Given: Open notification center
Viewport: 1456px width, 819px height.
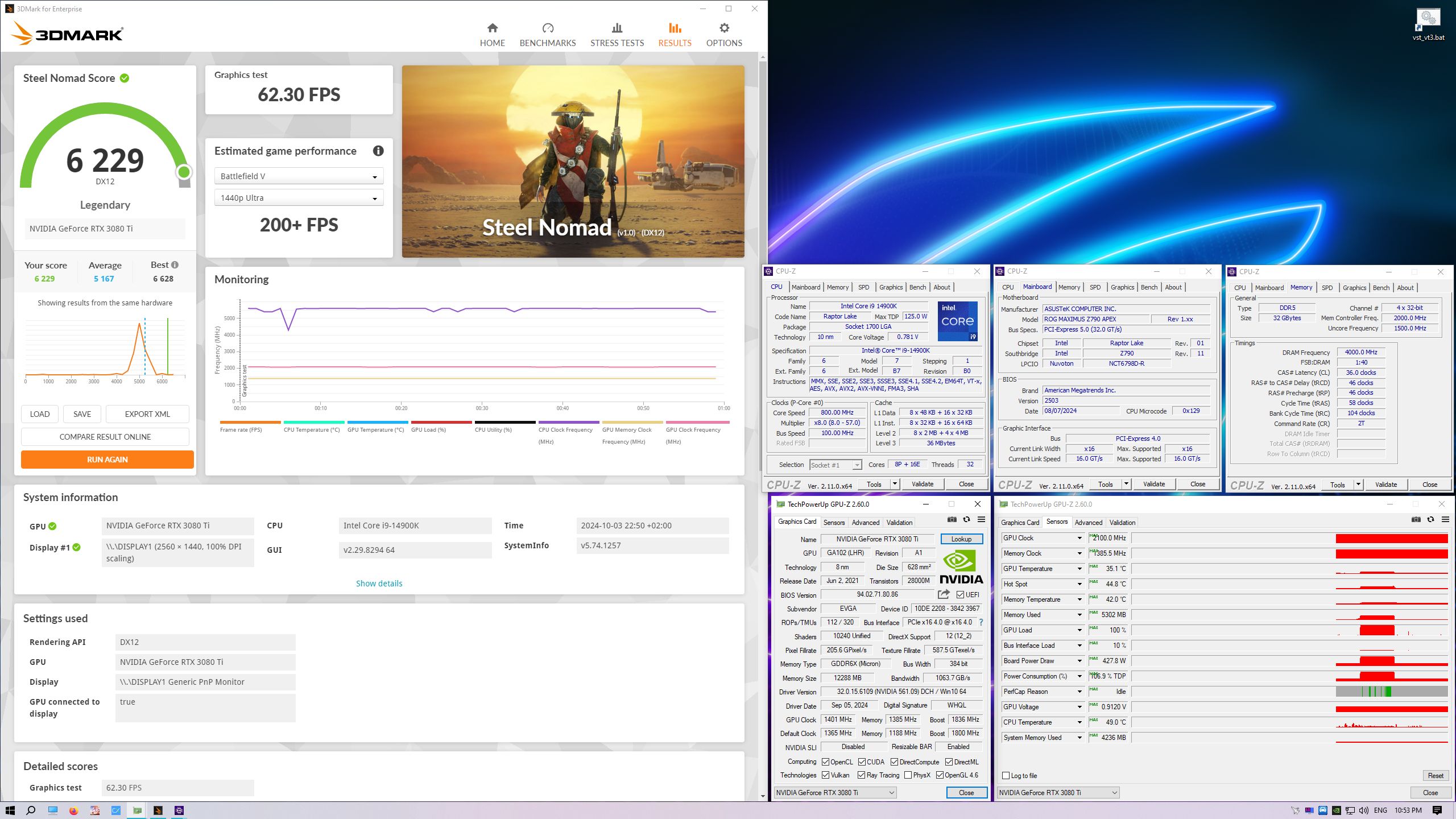Looking at the screenshot, I should (x=1437, y=810).
